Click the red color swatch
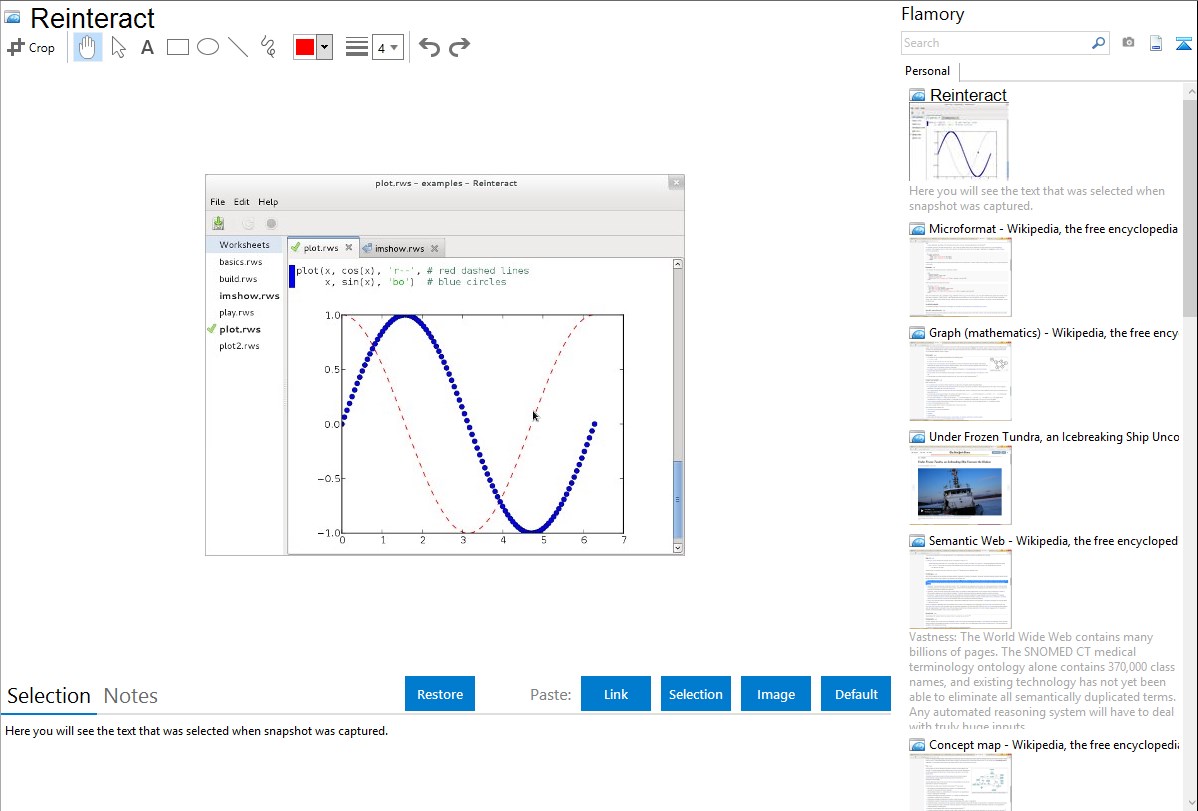The image size is (1198, 811). (x=305, y=47)
